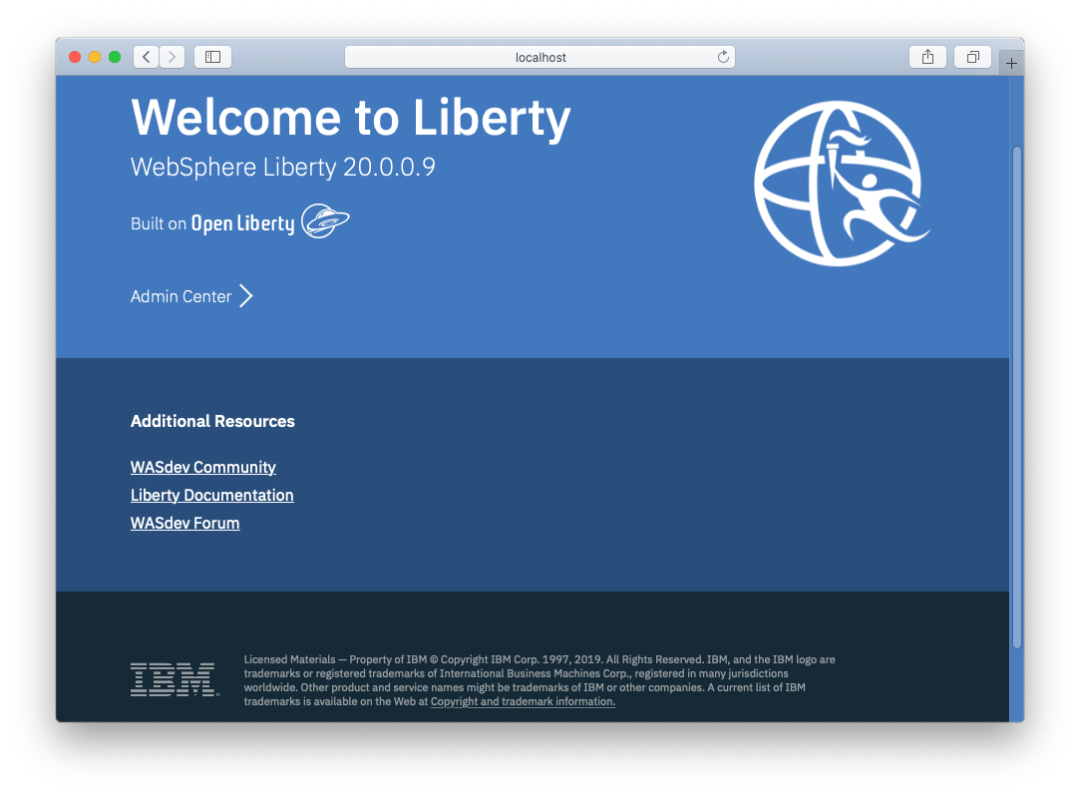Open Copyright and trademark information link
This screenshot has height=796, width=1080.
point(523,701)
